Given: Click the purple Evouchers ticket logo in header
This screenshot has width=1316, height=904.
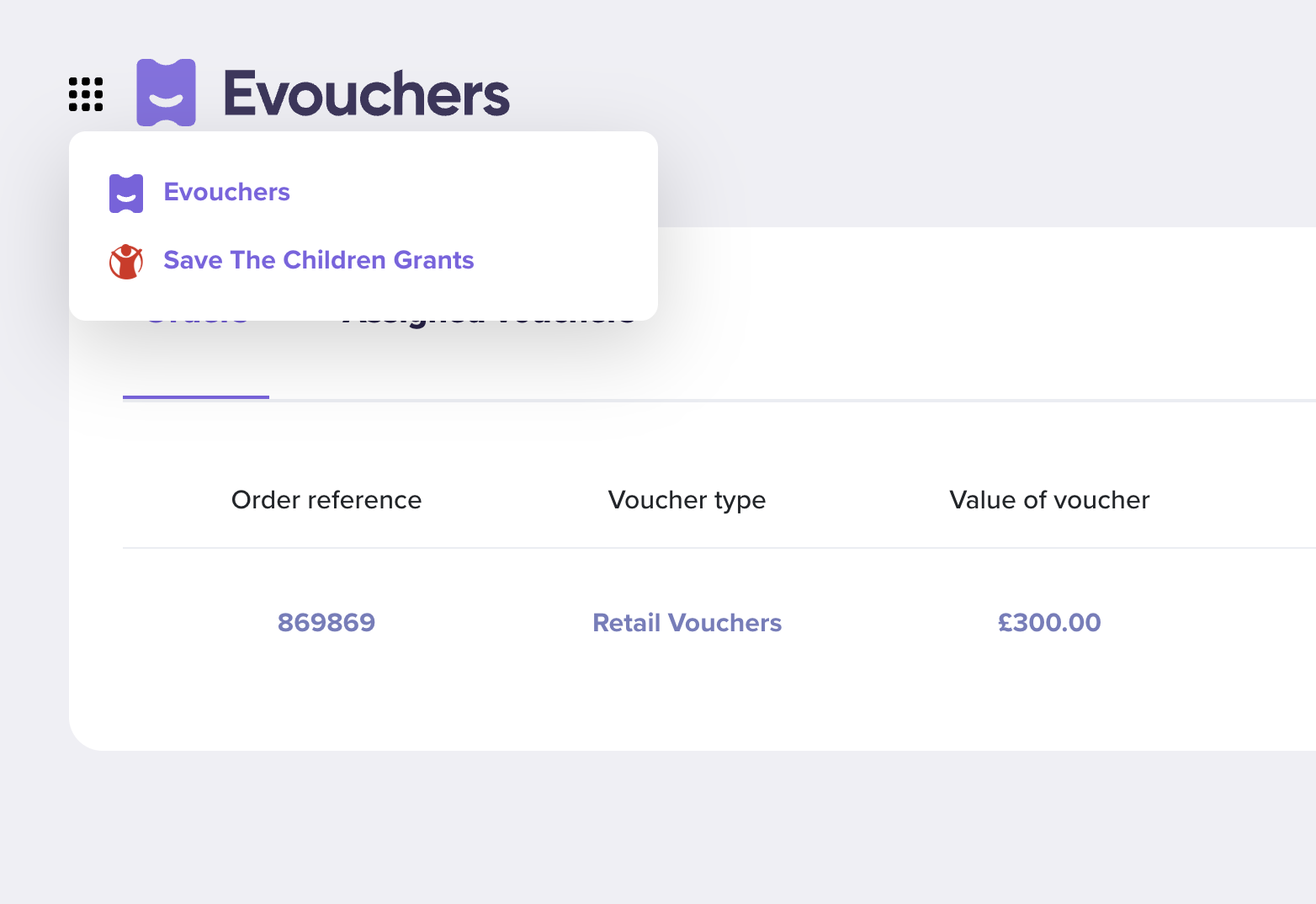Looking at the screenshot, I should 167,93.
